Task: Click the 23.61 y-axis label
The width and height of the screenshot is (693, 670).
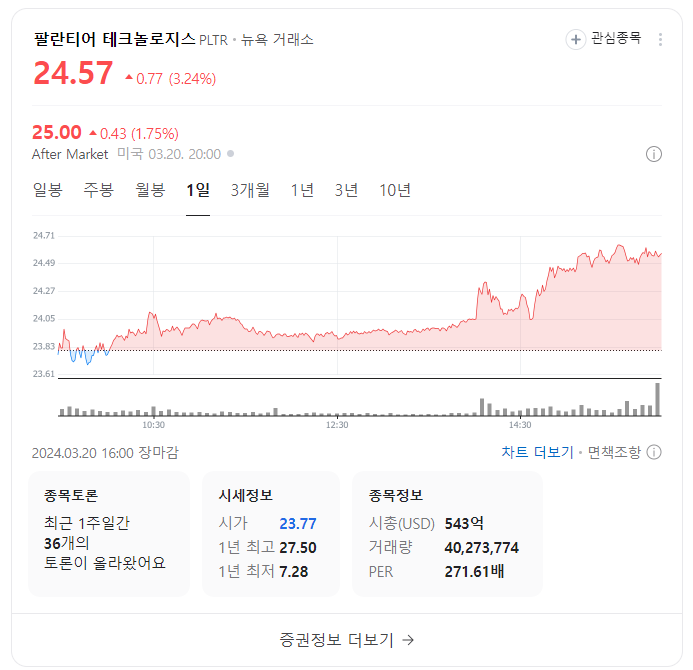Action: click(44, 374)
